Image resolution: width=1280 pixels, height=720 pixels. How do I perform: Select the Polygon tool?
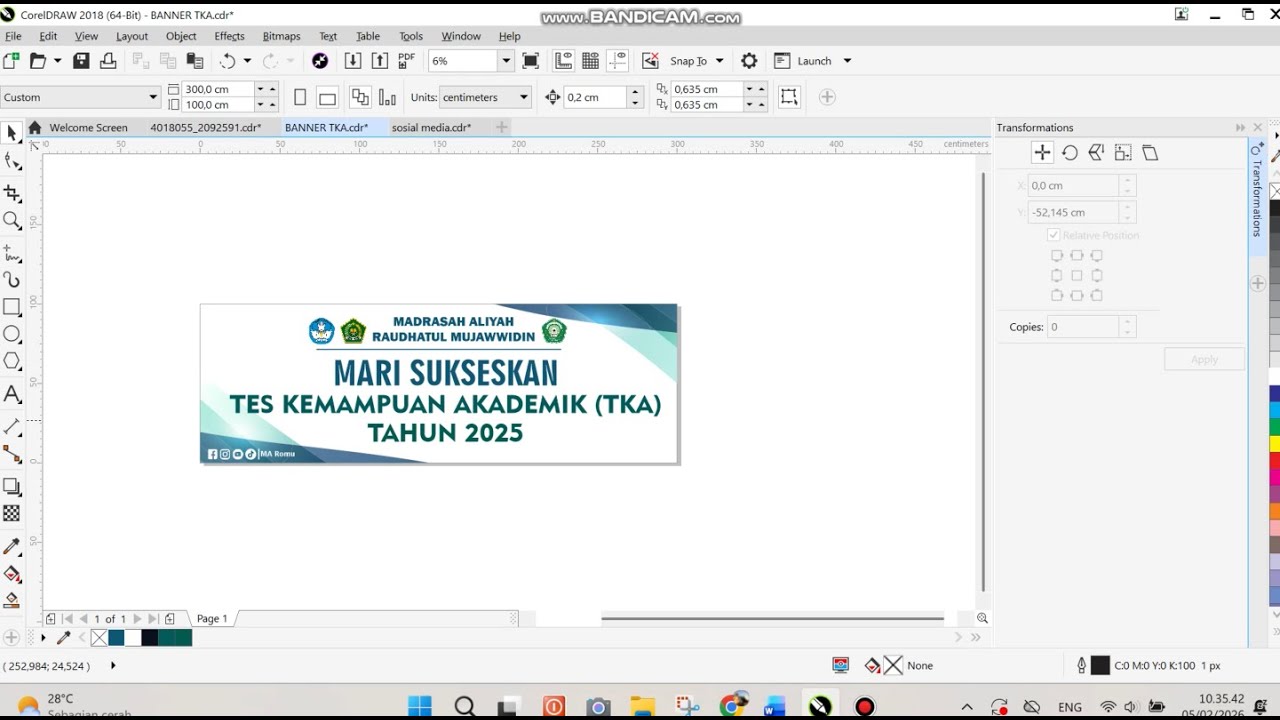click(12, 361)
